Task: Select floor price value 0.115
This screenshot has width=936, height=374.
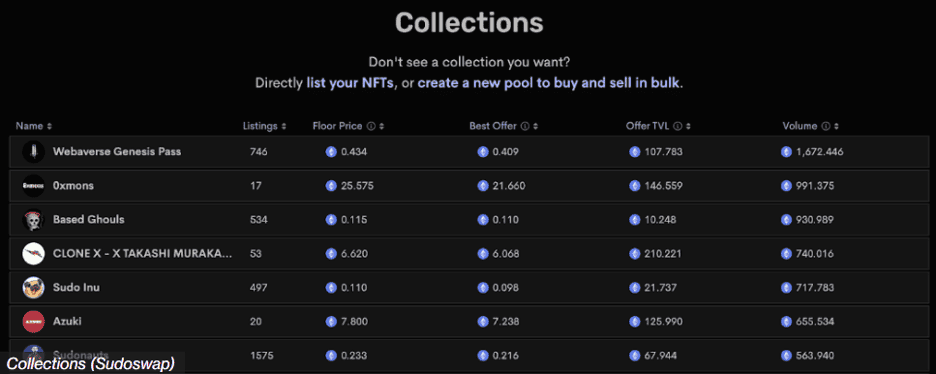Action: coord(354,220)
